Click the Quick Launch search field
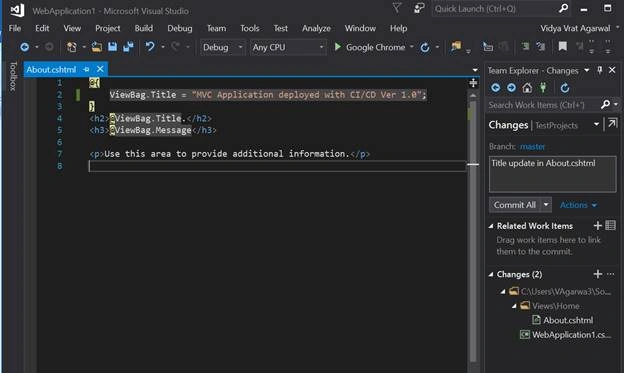The image size is (624, 373). pos(495,8)
